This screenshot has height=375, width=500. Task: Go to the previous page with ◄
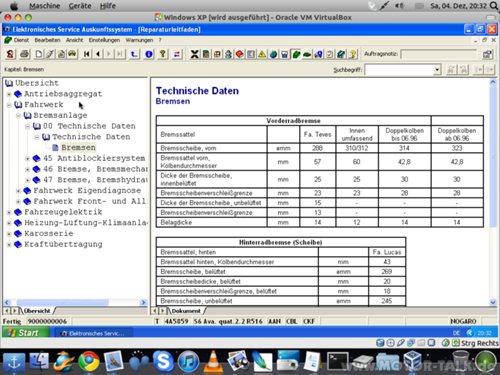tap(98, 54)
